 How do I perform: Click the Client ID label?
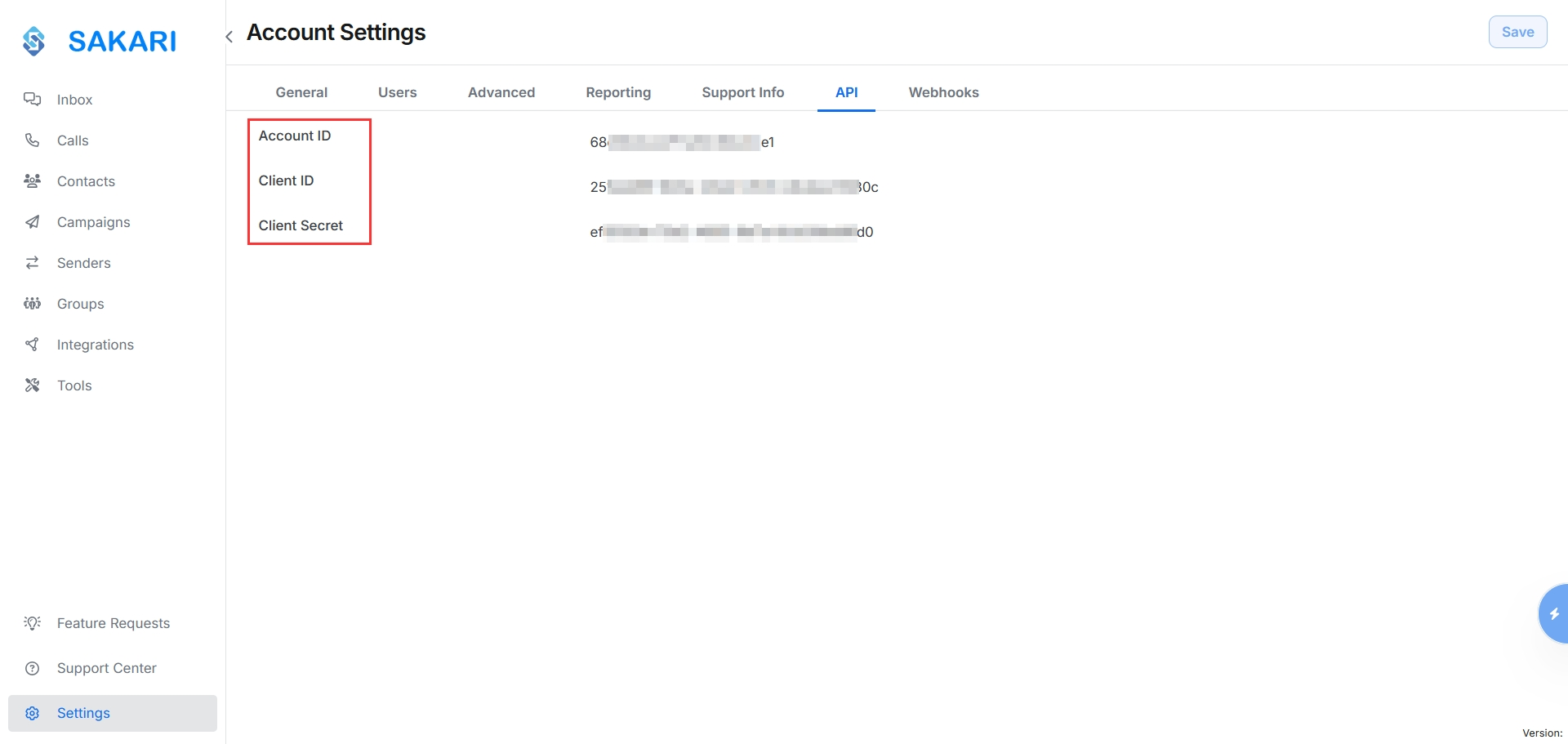point(286,180)
